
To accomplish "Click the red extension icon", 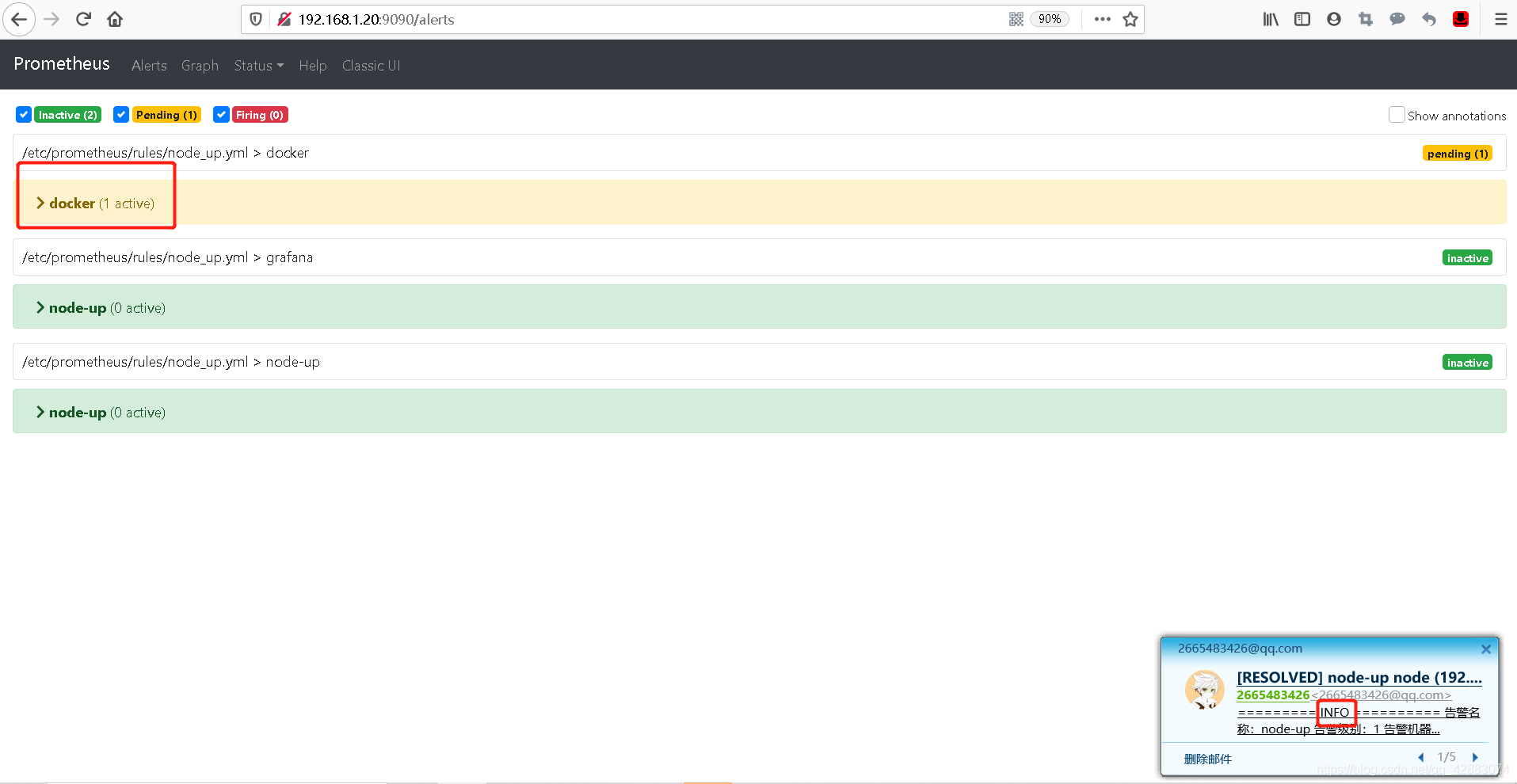I will 1461,19.
